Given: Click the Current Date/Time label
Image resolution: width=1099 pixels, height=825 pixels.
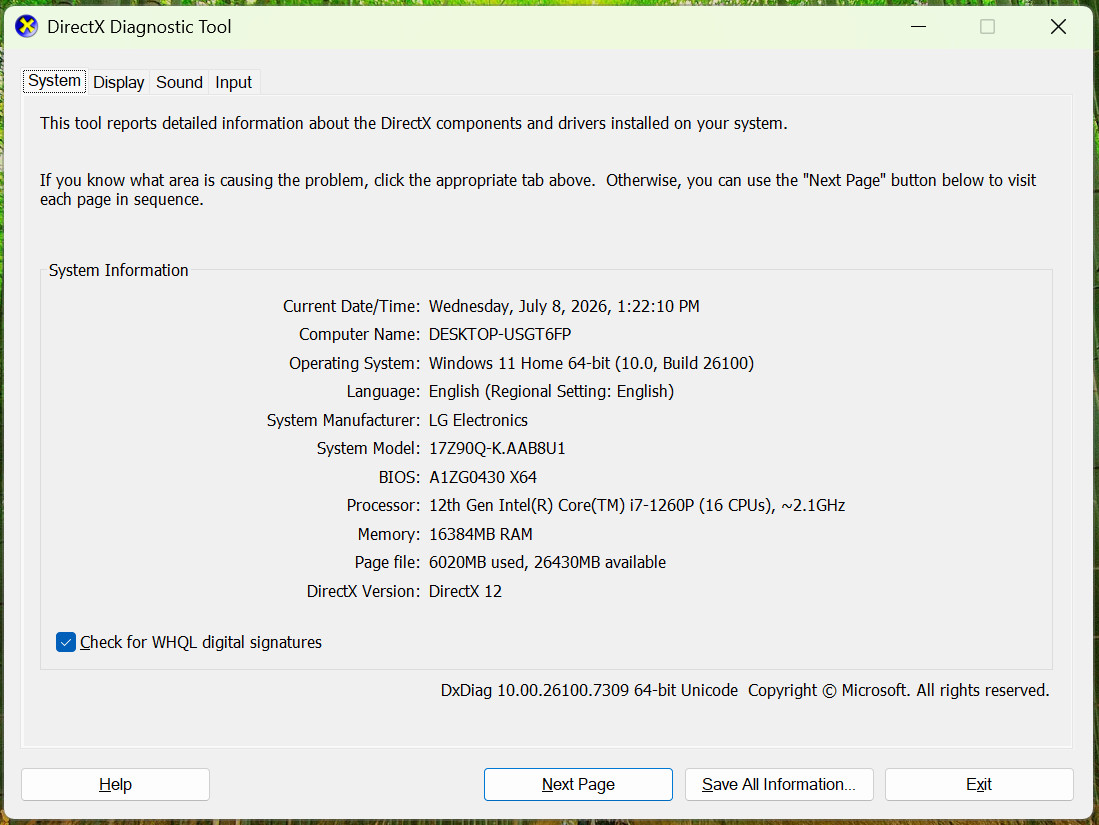Looking at the screenshot, I should [x=351, y=306].
